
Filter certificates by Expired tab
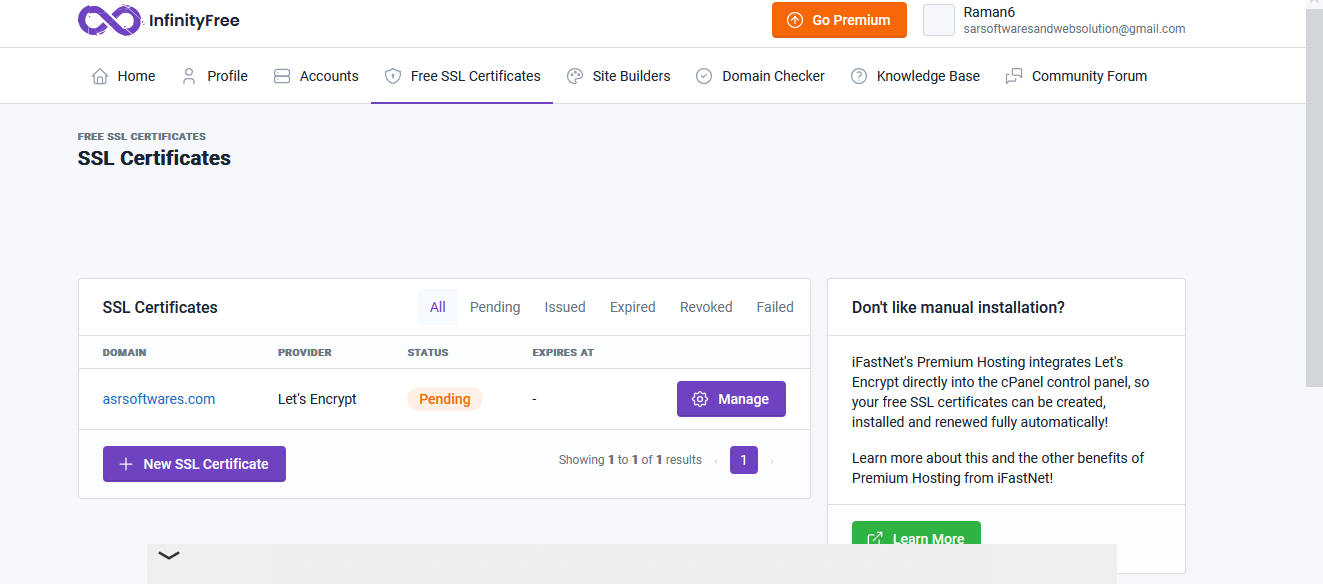pyautogui.click(x=633, y=307)
